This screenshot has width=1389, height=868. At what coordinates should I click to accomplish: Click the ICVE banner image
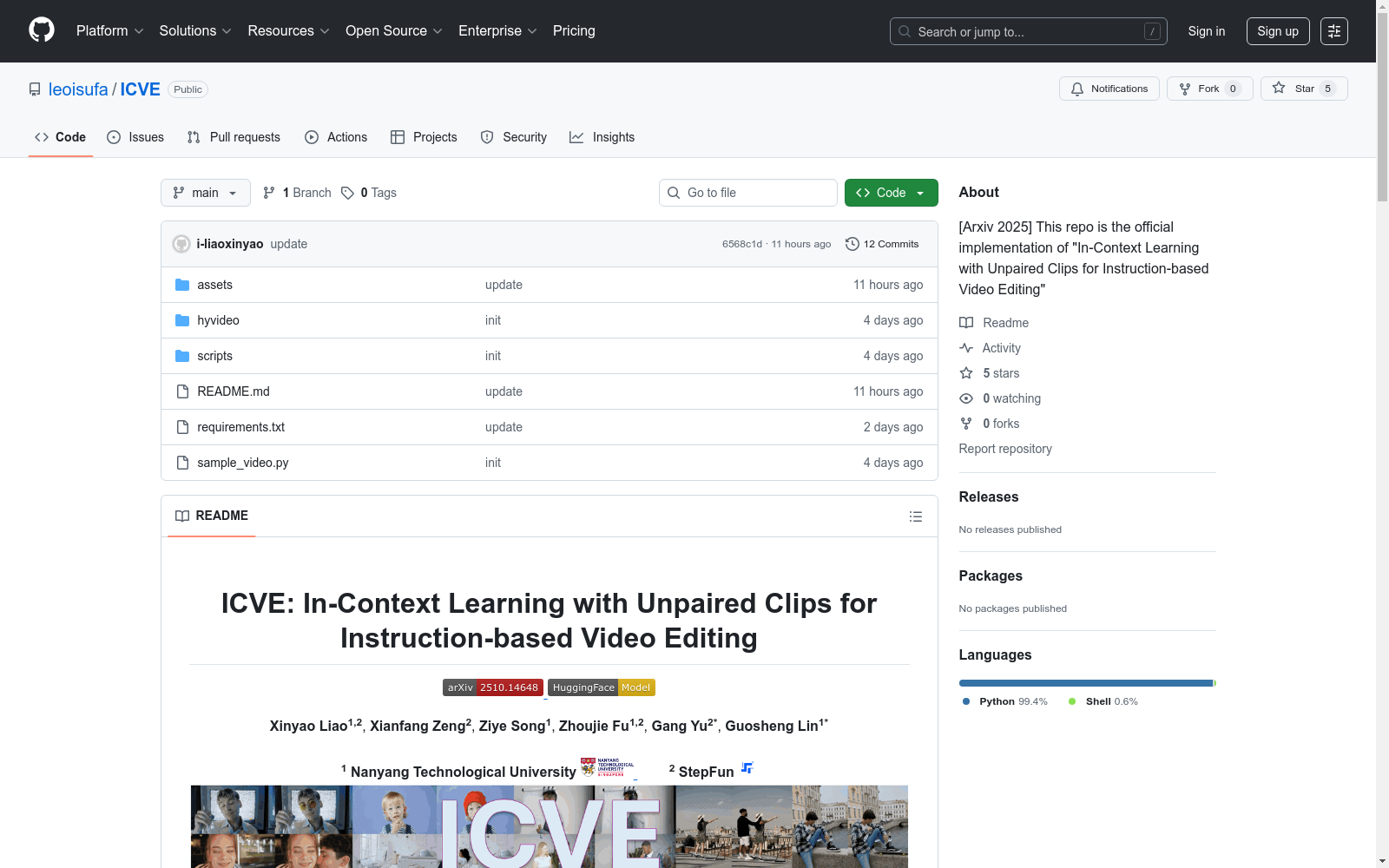tap(550, 826)
